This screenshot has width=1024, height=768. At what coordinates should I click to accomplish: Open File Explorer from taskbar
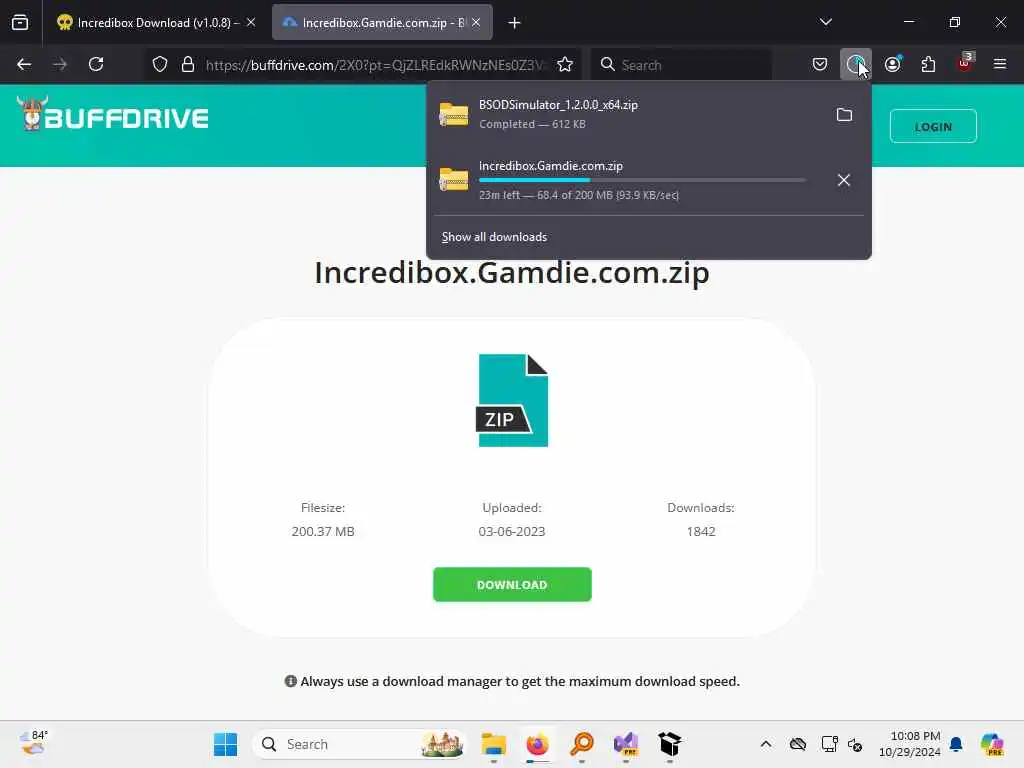tap(494, 744)
